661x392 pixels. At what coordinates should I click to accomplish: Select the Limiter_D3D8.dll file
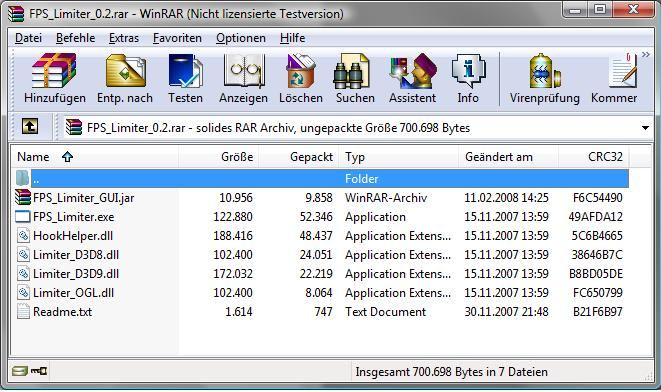tap(76, 255)
